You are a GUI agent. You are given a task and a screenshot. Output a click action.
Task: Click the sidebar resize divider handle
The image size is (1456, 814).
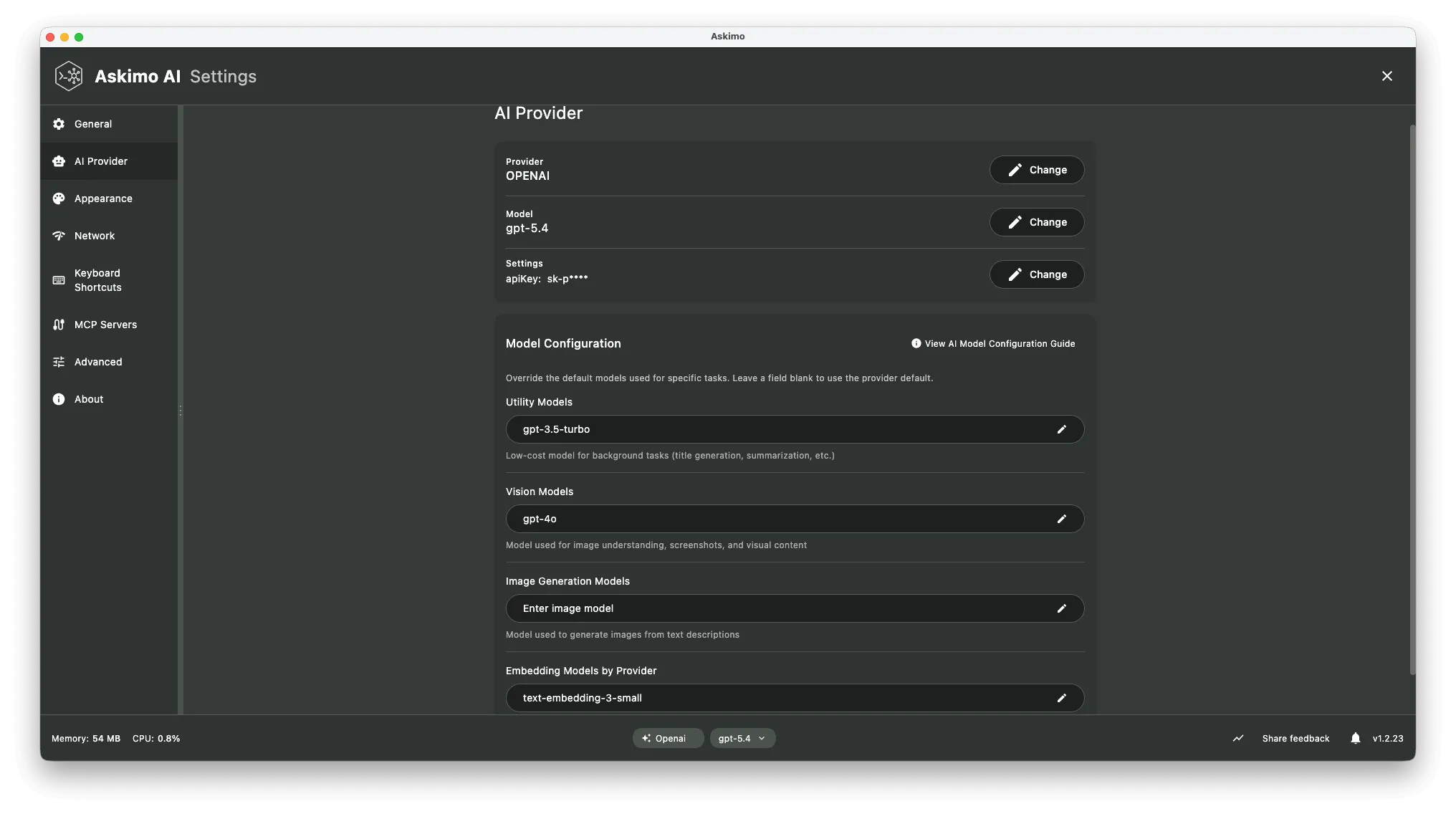[x=181, y=411]
